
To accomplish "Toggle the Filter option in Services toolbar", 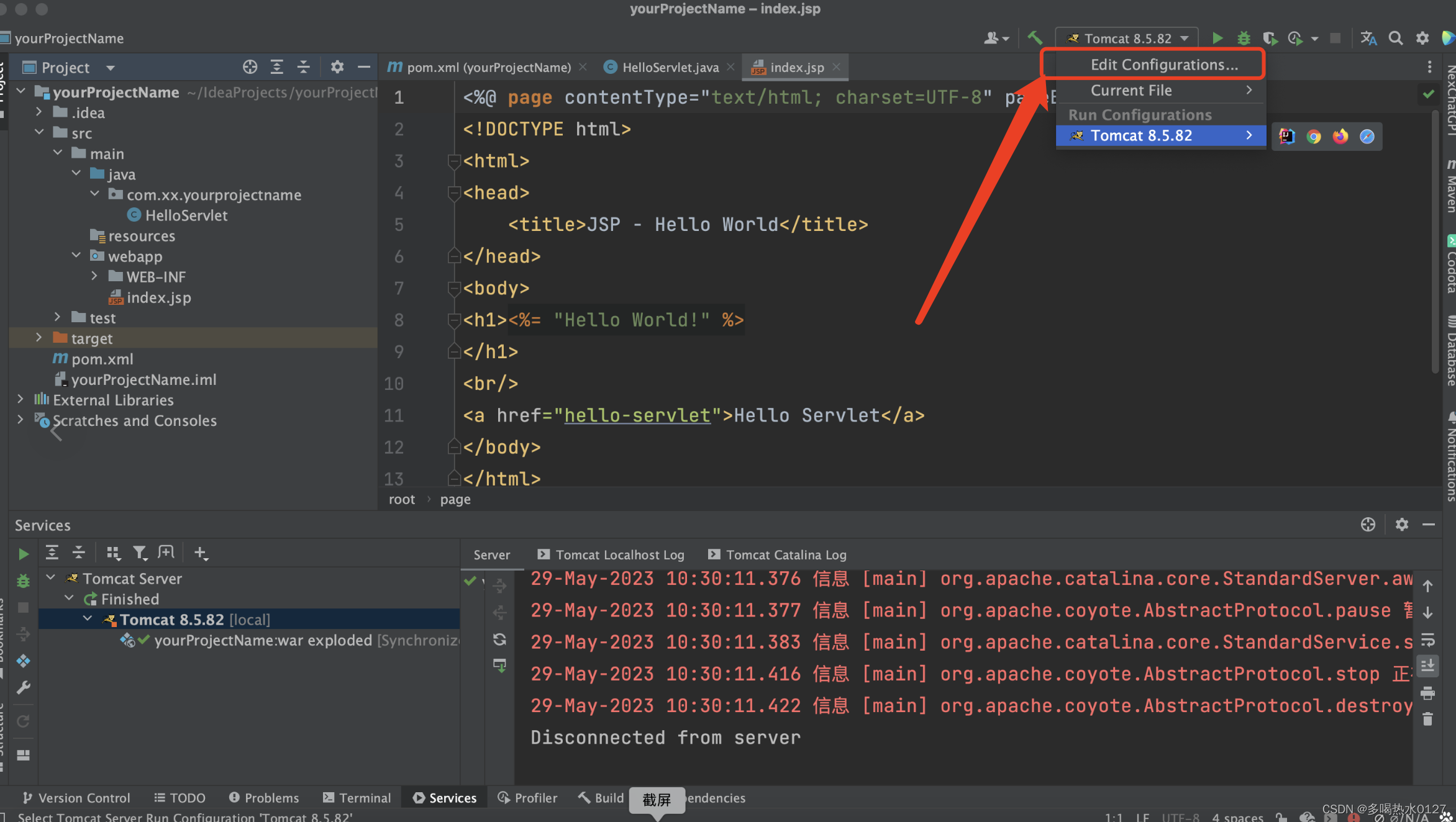I will (x=140, y=553).
